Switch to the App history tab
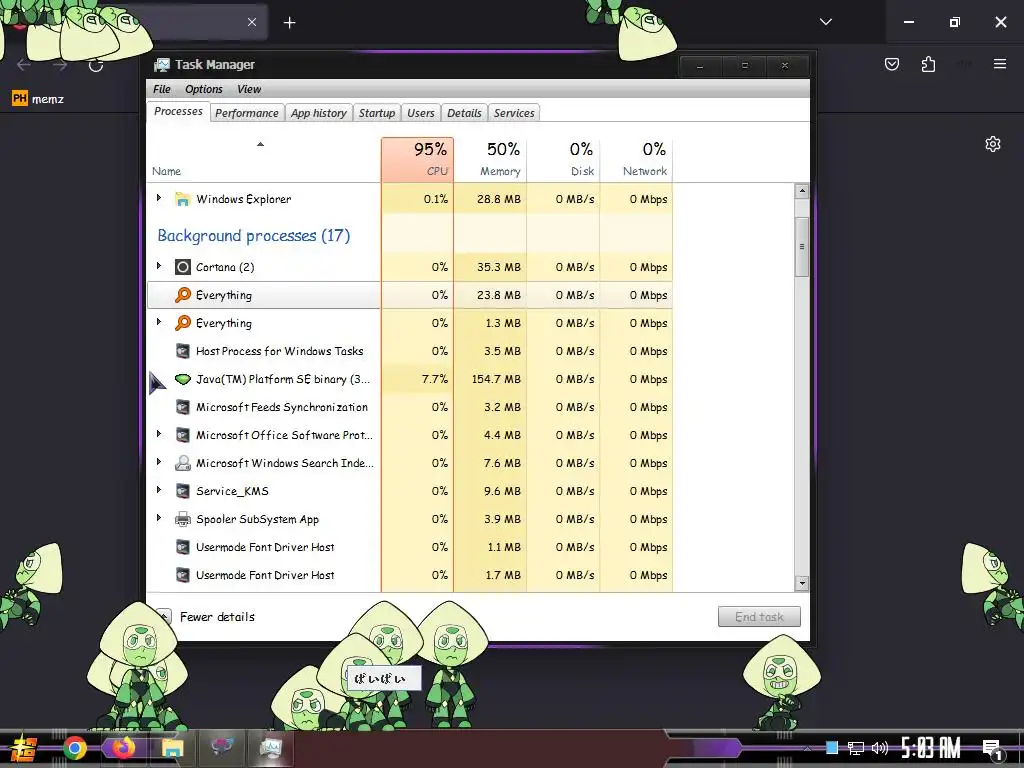Image resolution: width=1024 pixels, height=768 pixels. pyautogui.click(x=319, y=113)
